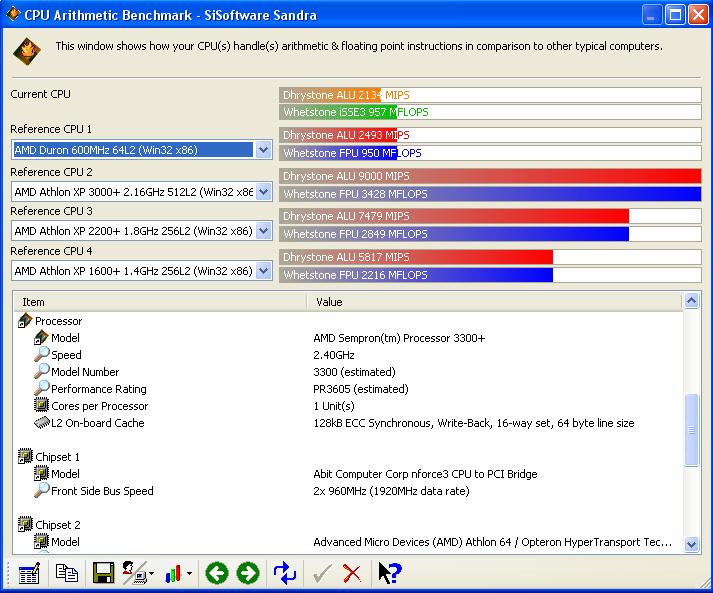The height and width of the screenshot is (593, 713).
Task: Cancel using the red X icon
Action: pos(352,573)
